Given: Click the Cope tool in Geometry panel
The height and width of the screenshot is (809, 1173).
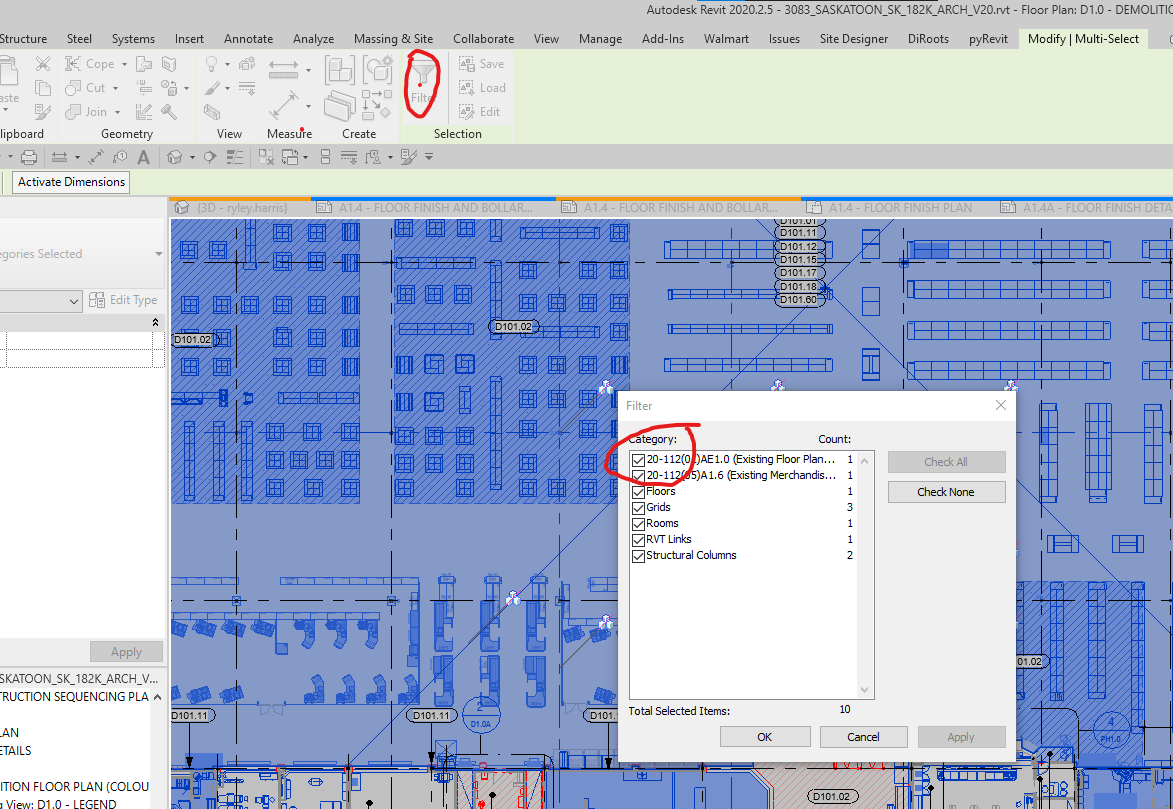Looking at the screenshot, I should coord(88,63).
